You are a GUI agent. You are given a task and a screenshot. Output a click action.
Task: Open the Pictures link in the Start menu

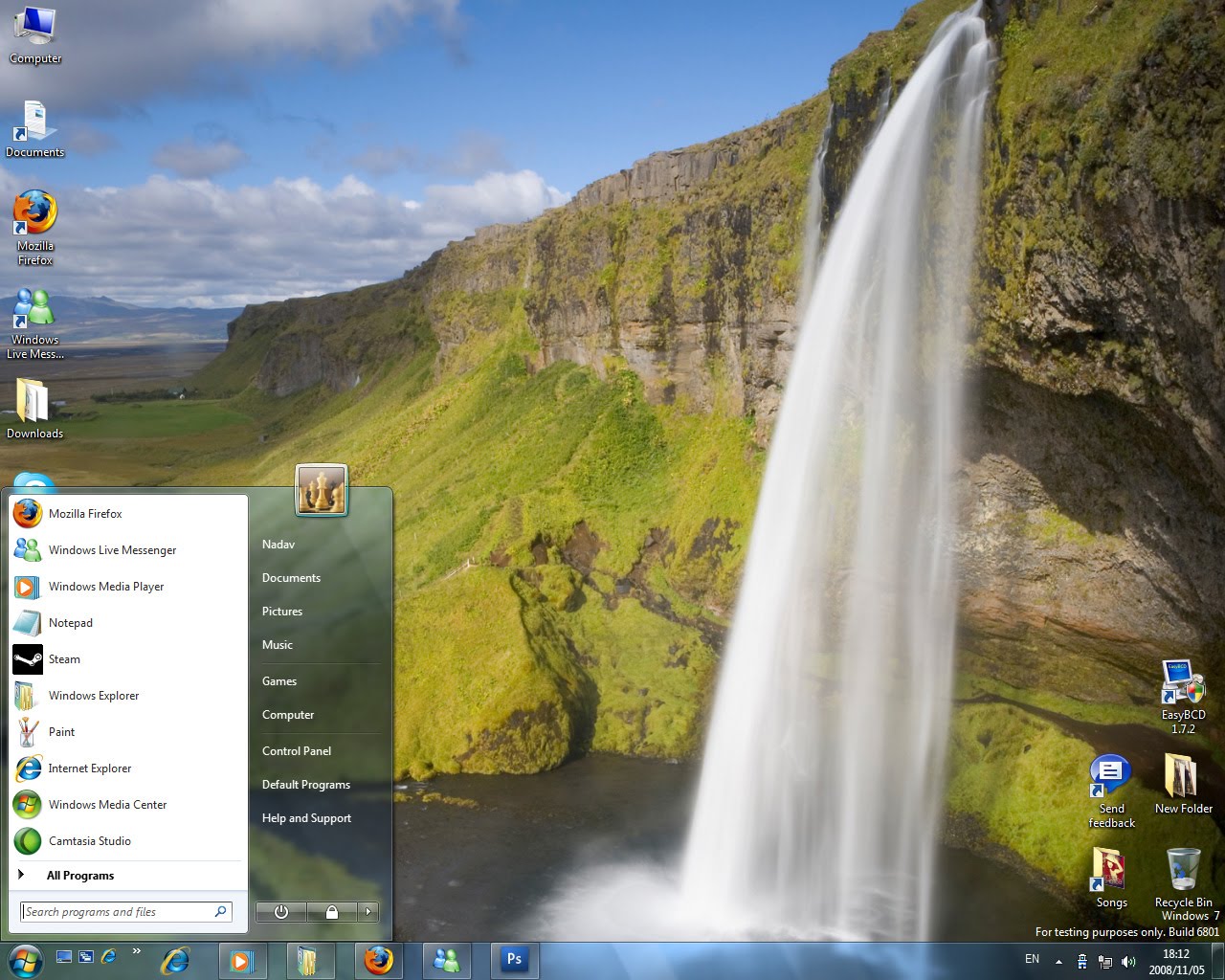282,612
